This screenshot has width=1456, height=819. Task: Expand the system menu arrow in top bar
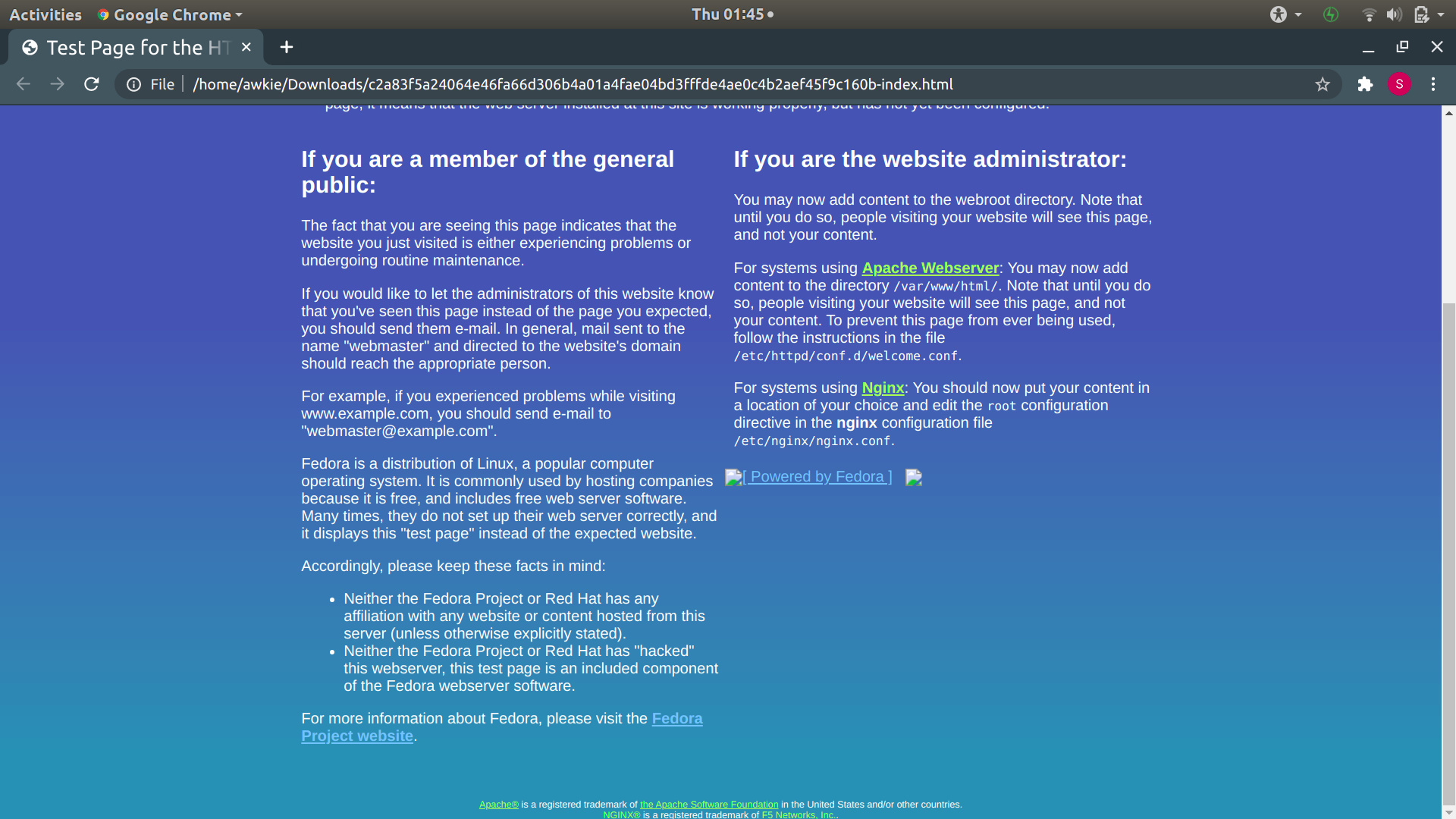coord(1441,14)
